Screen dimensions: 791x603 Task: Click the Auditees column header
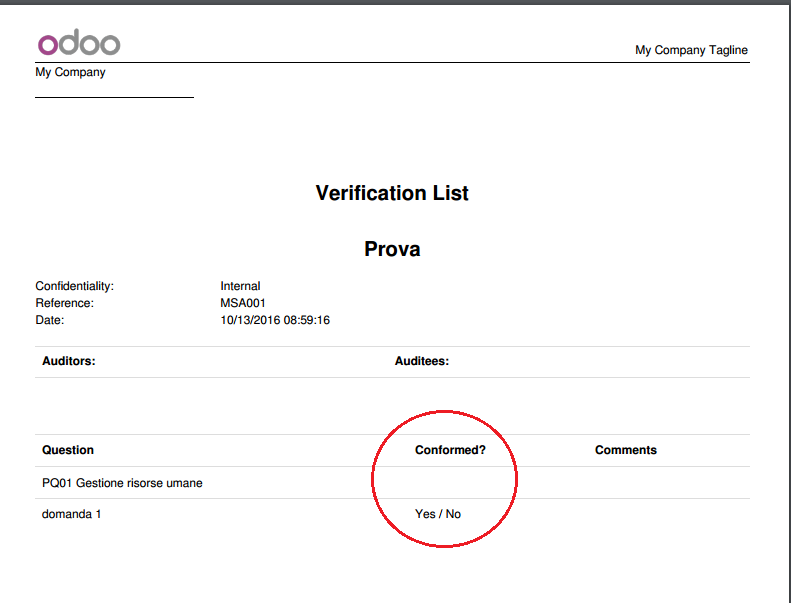click(422, 361)
